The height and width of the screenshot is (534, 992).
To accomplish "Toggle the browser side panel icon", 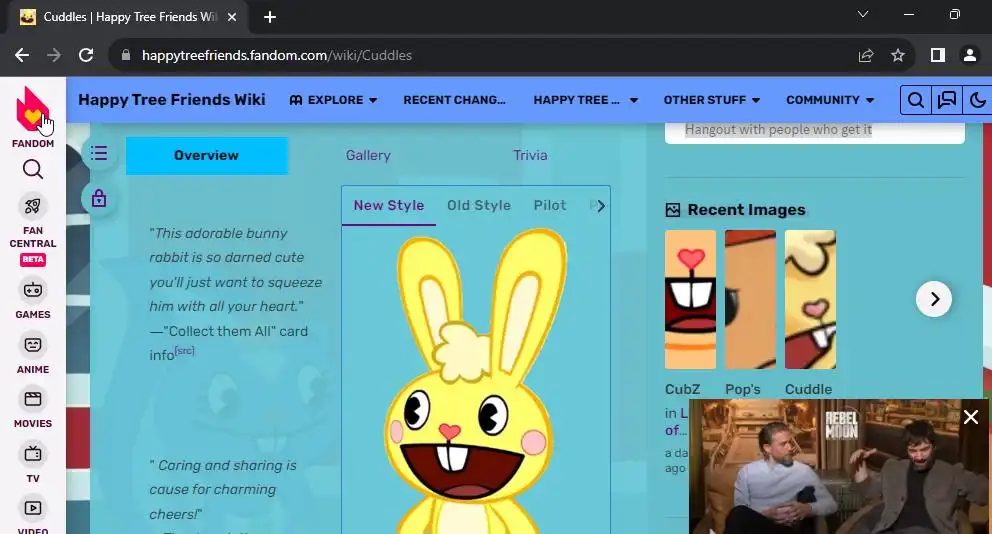I will (x=938, y=56).
